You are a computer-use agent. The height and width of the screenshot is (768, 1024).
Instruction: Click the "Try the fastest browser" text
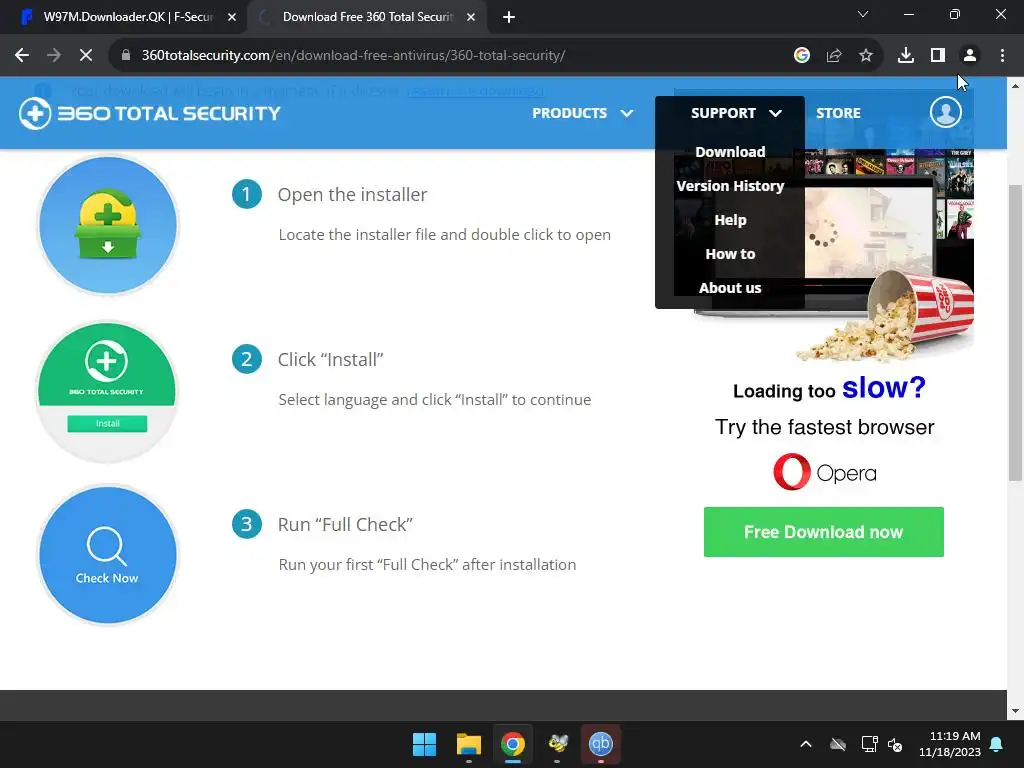pyautogui.click(x=824, y=427)
